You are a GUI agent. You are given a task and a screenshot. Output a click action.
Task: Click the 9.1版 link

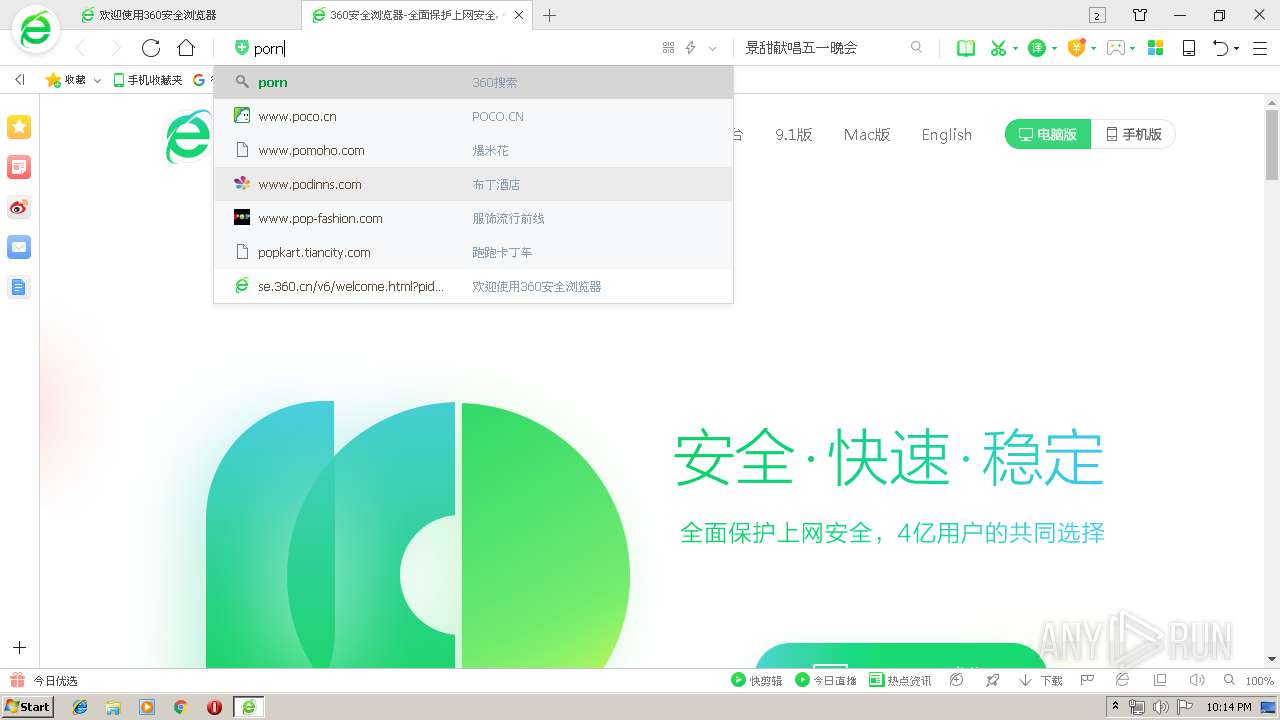(x=794, y=135)
